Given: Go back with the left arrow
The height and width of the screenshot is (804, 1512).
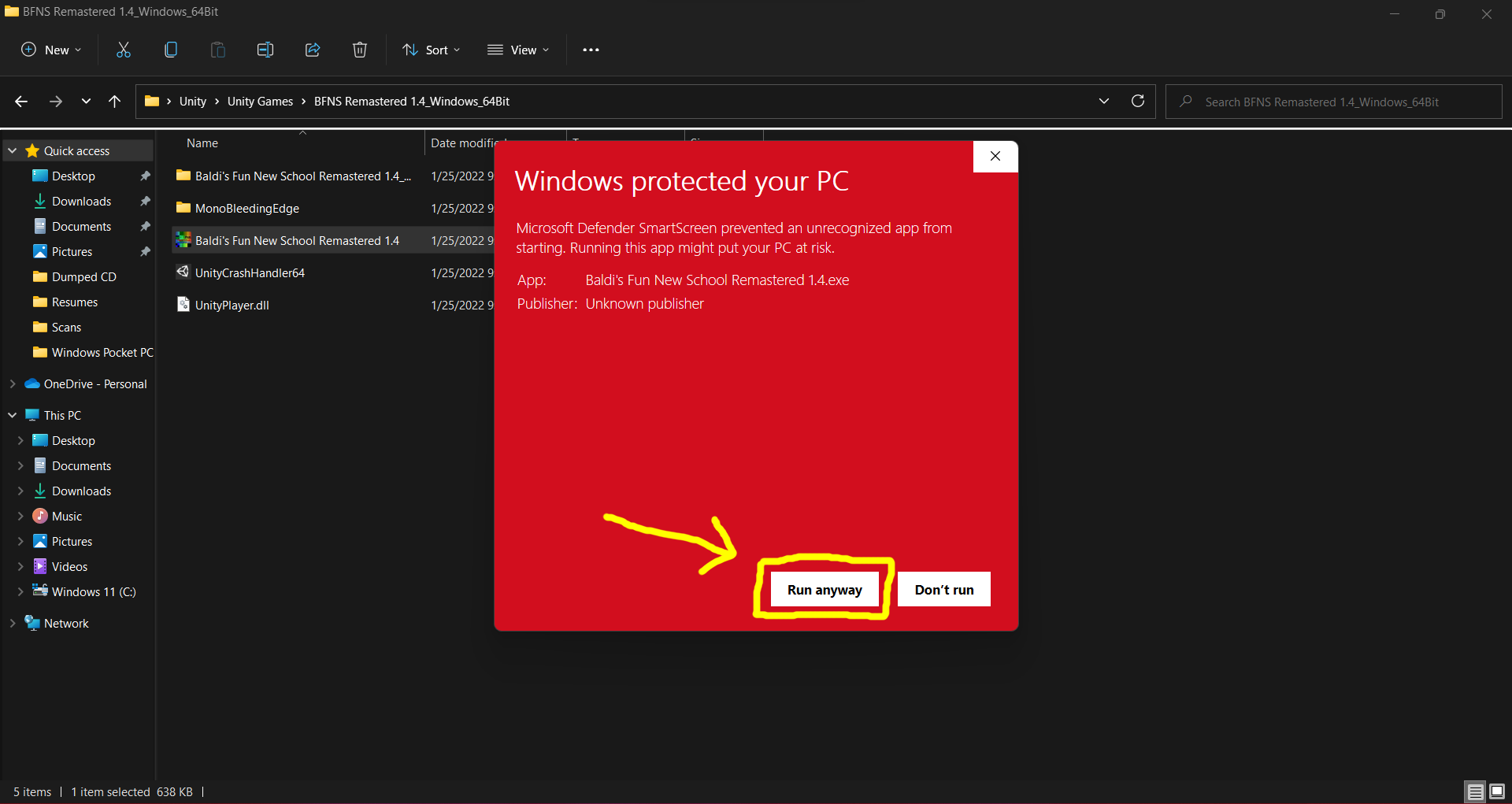Looking at the screenshot, I should click(x=21, y=102).
